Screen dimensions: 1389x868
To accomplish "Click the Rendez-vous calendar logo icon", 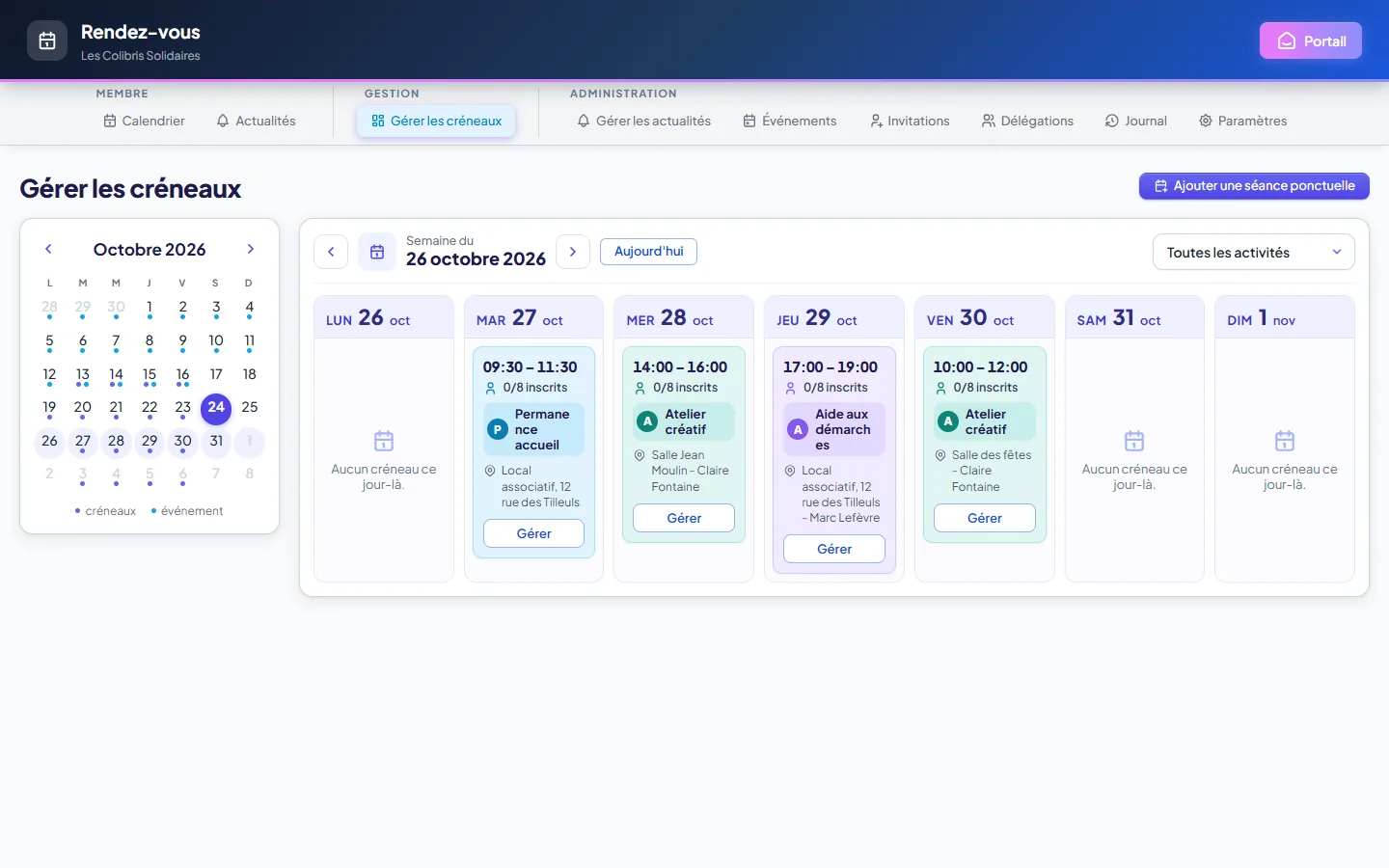I will [x=47, y=41].
